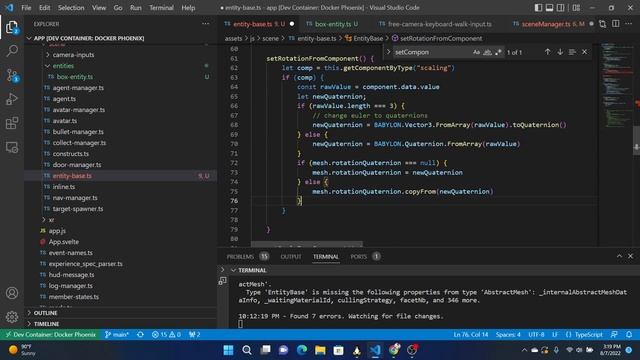Open Microsoft Edge from the taskbar
The image size is (640, 360).
tap(302, 350)
